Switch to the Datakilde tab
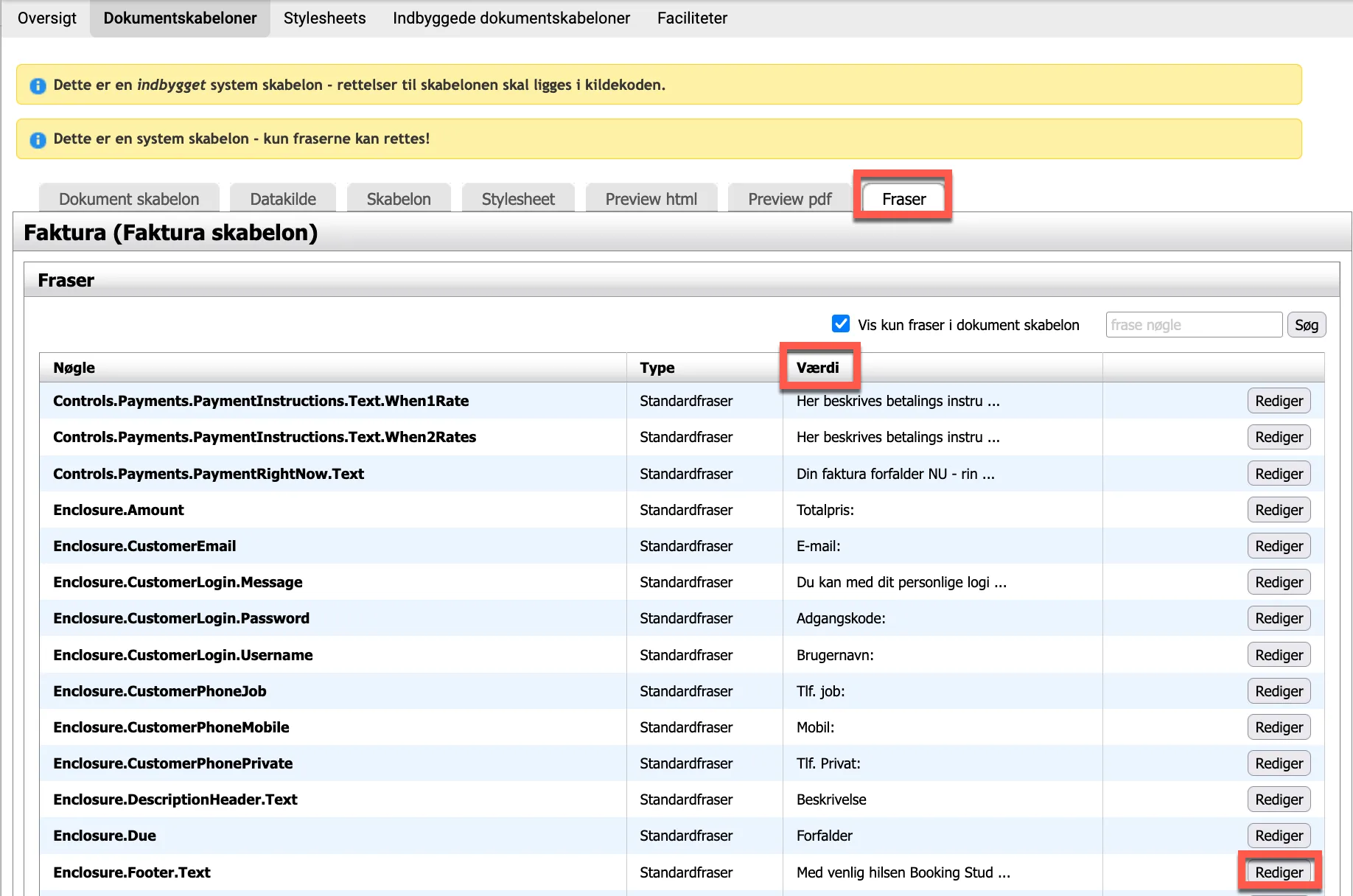The height and width of the screenshot is (896, 1353). tap(283, 199)
